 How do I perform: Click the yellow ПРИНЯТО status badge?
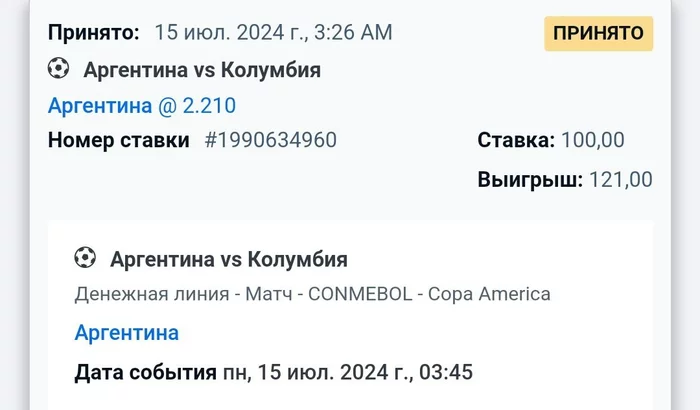click(x=598, y=33)
